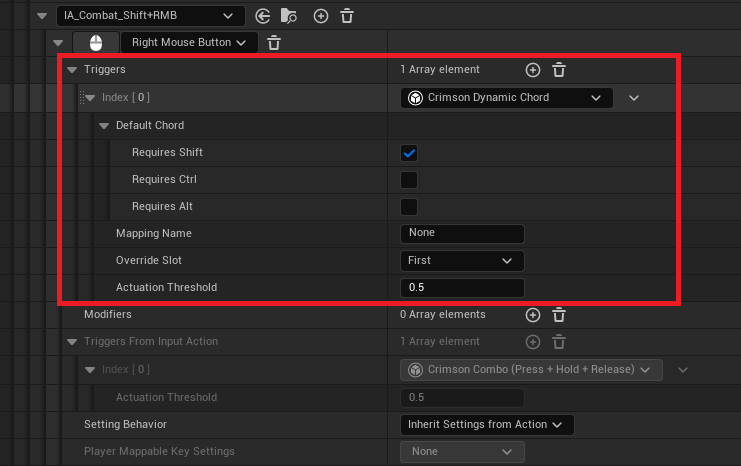Click the Player Mappable Key Settings label
The height and width of the screenshot is (466, 741).
coord(159,451)
